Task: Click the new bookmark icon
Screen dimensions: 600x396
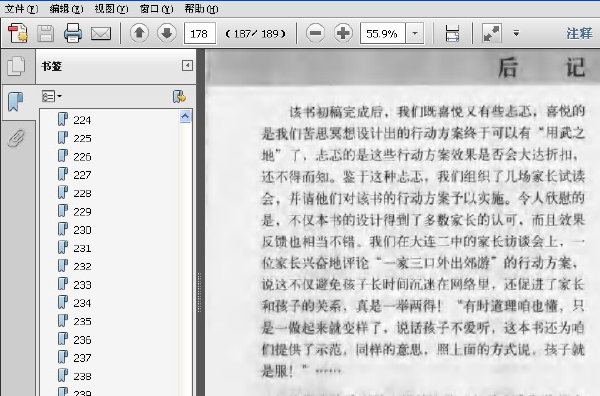Action: (179, 96)
